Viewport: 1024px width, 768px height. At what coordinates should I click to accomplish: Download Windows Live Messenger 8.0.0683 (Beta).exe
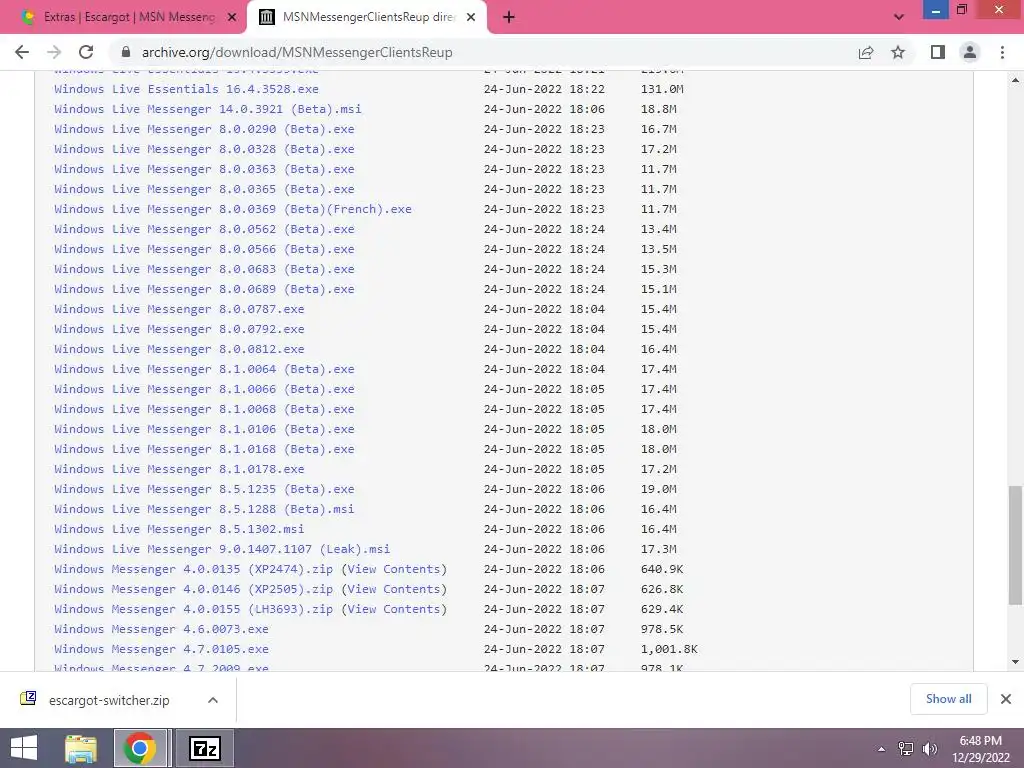click(x=204, y=269)
